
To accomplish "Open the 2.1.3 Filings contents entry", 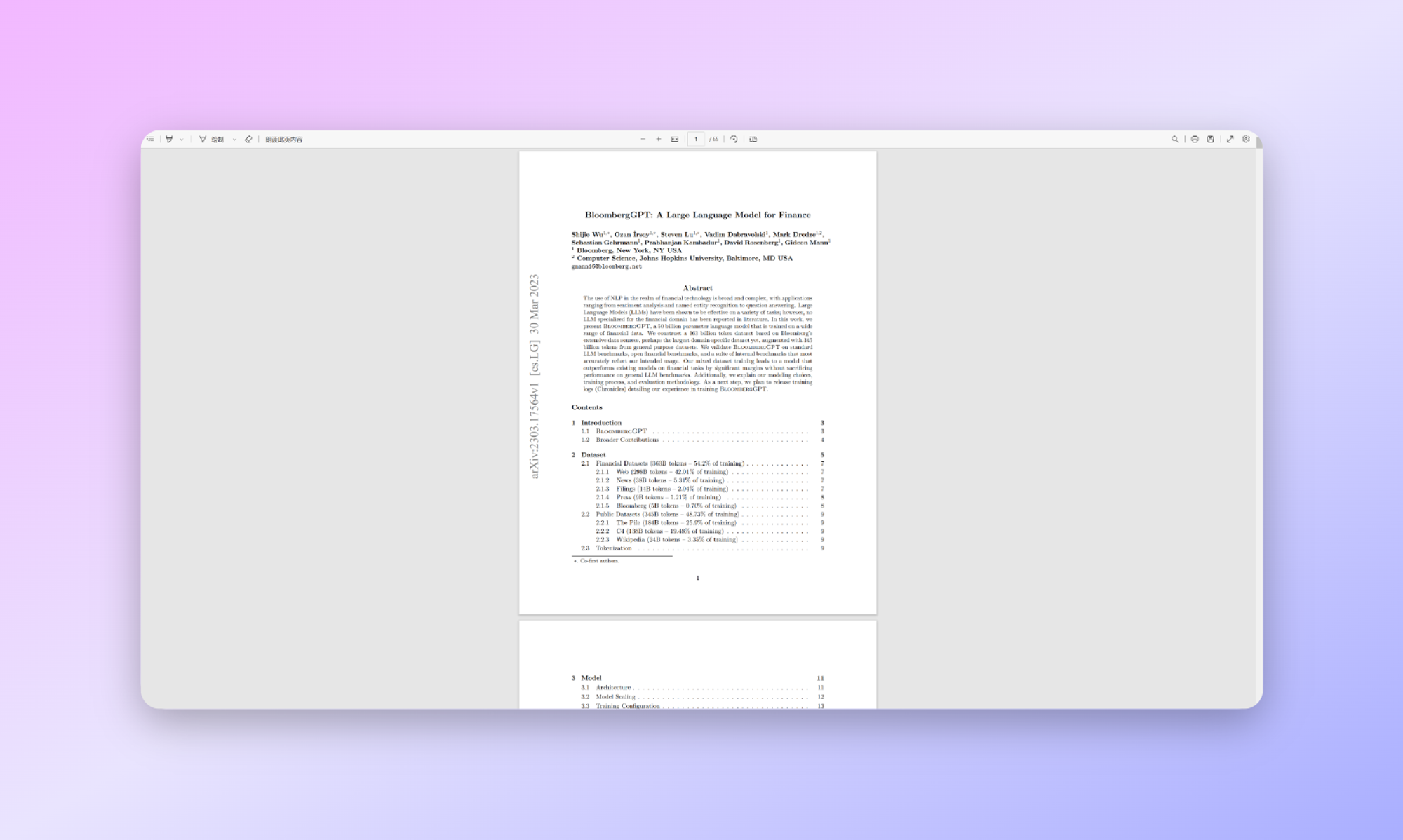I will [x=710, y=489].
